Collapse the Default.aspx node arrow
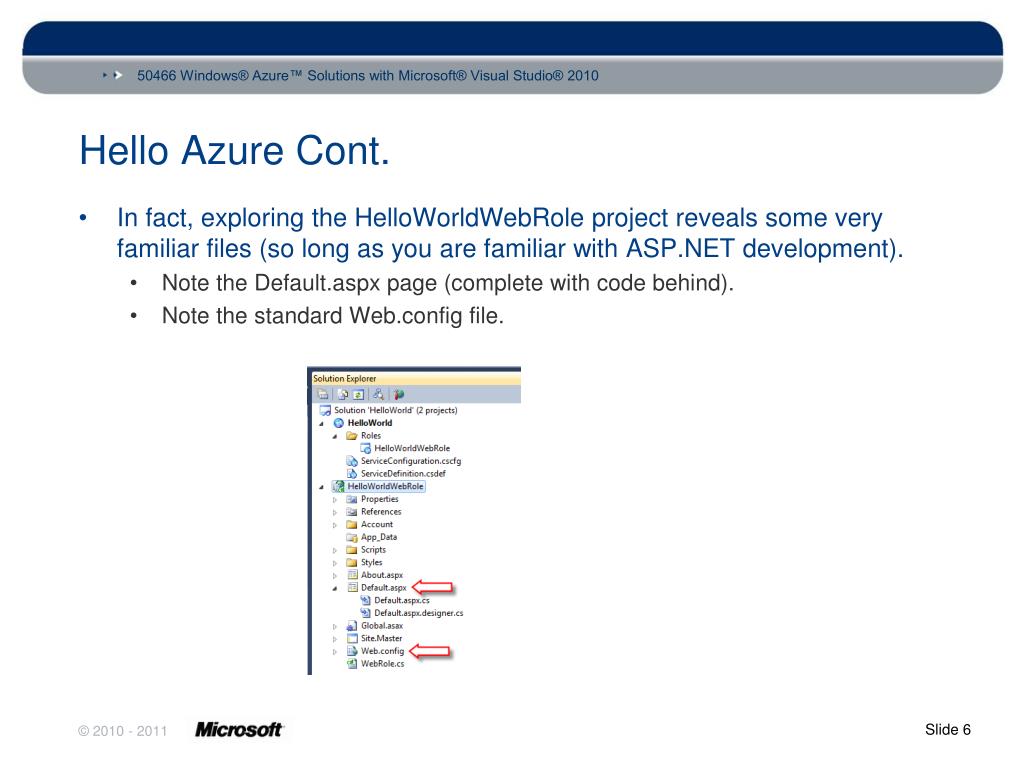1024x768 pixels. point(335,588)
